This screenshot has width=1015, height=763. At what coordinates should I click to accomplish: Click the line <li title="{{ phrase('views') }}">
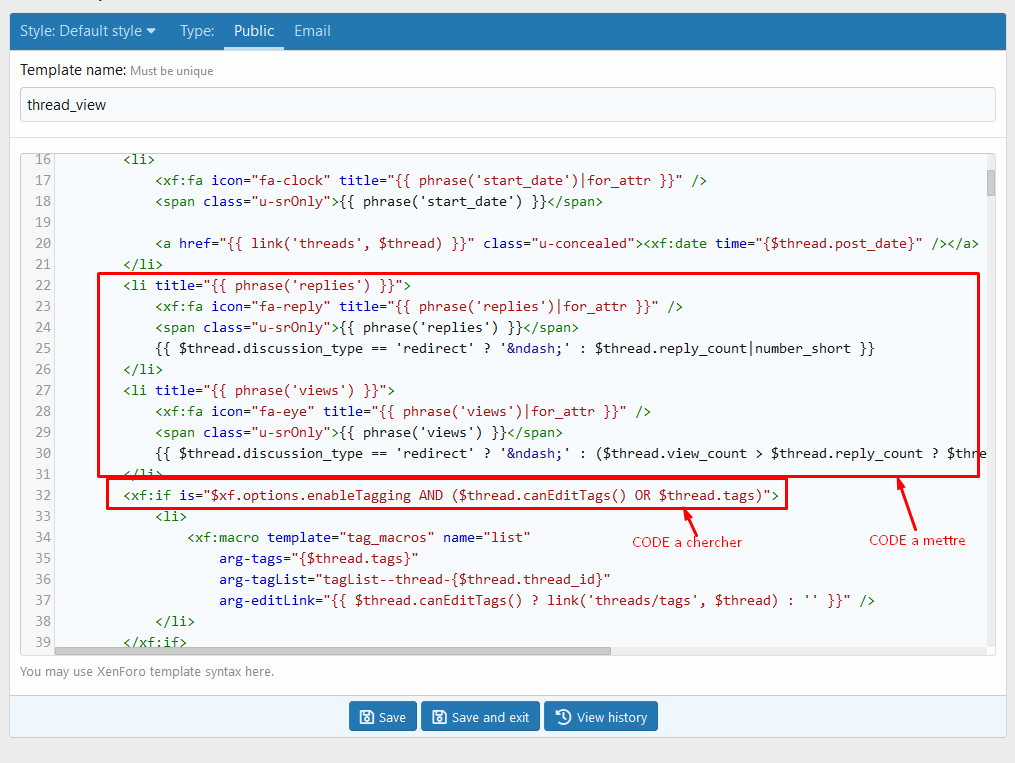259,390
